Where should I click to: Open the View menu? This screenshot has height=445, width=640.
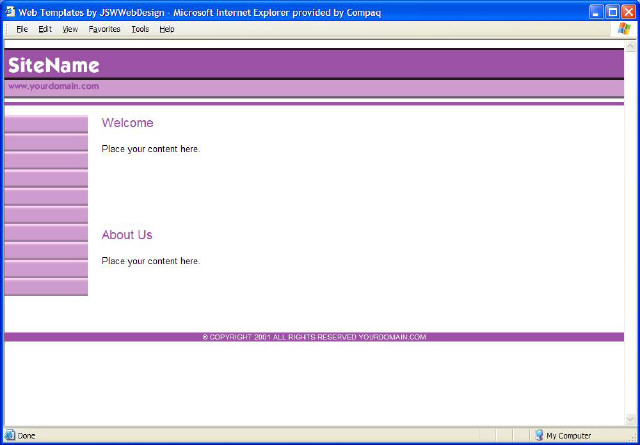pos(70,29)
